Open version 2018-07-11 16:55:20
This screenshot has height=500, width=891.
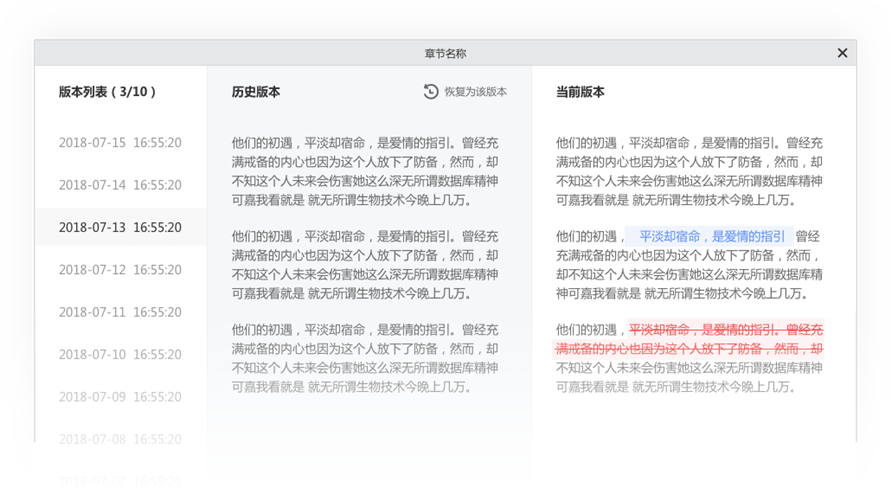[x=120, y=312]
